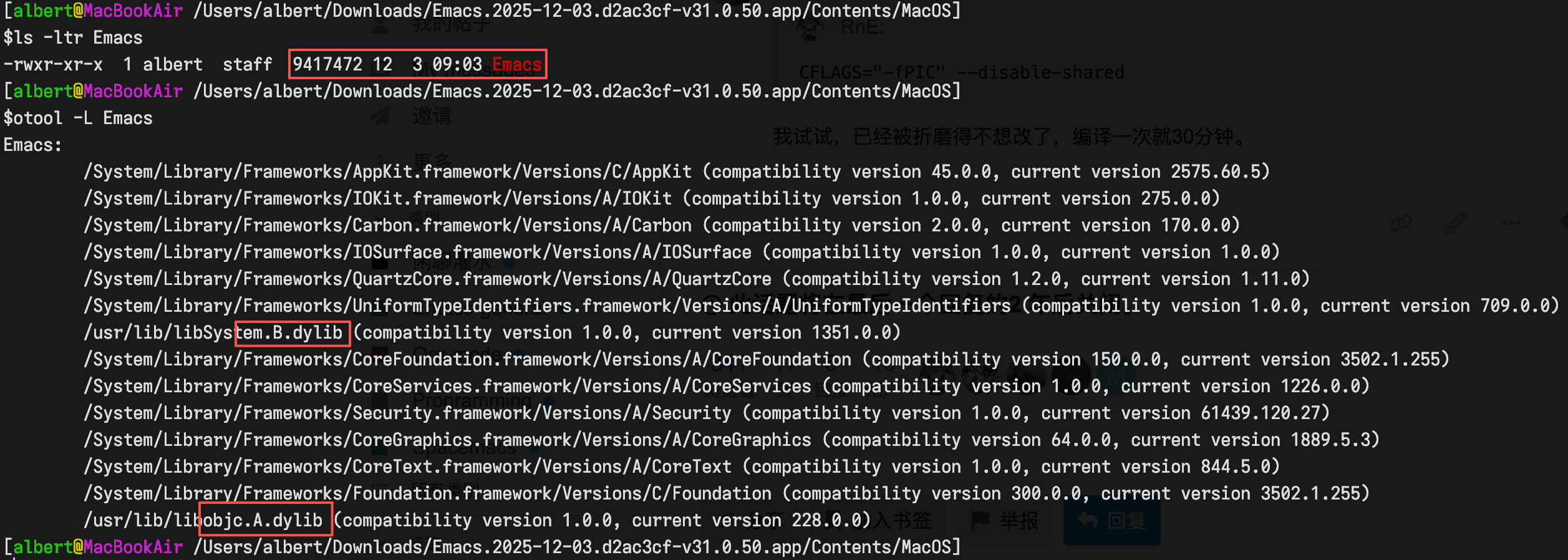The image size is (1568, 560).
Task: Click the faint pencil edit icon
Action: pyautogui.click(x=1456, y=223)
